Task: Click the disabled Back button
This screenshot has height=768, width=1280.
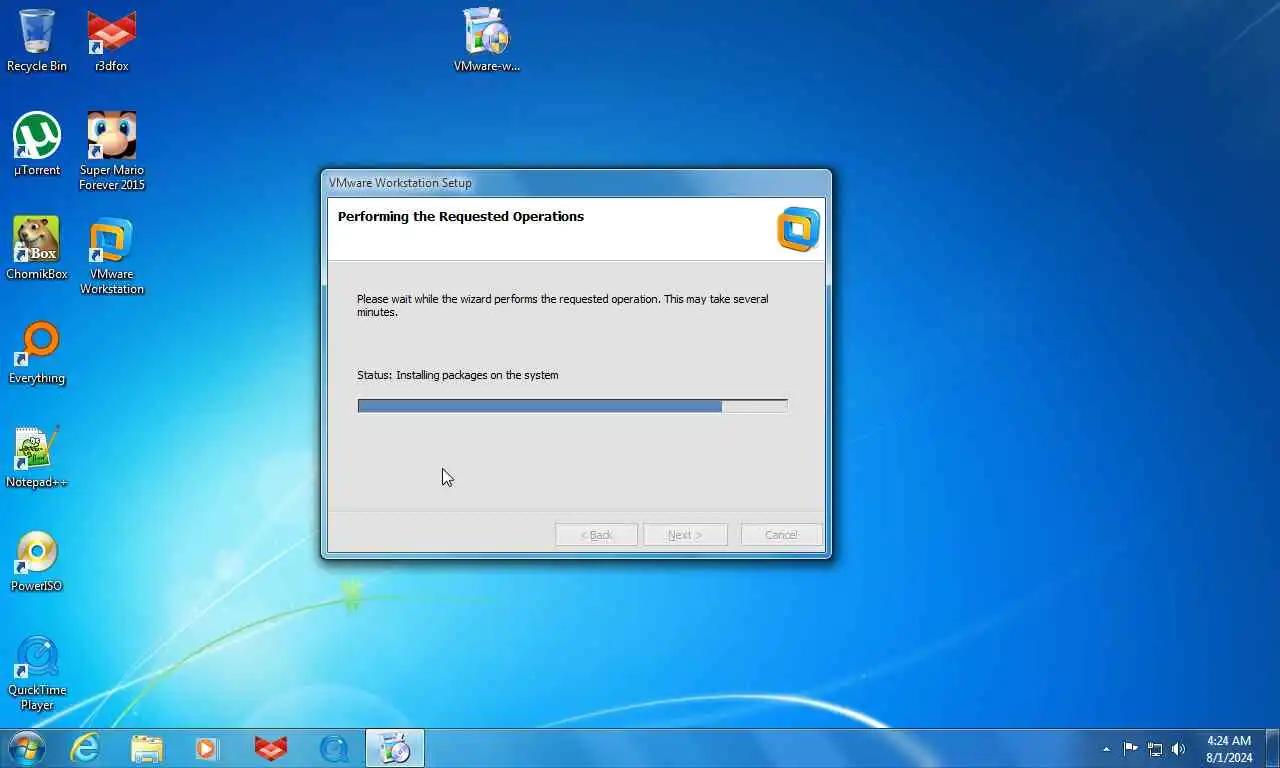Action: pyautogui.click(x=597, y=535)
